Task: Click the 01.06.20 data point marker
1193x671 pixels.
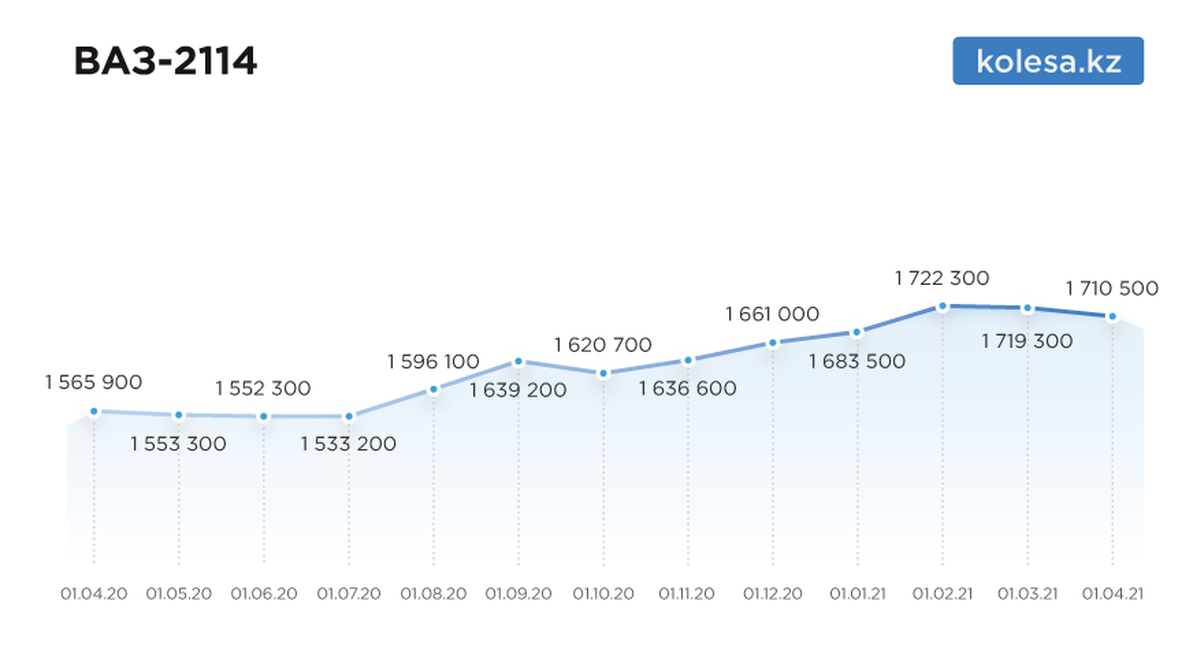Action: (x=264, y=416)
